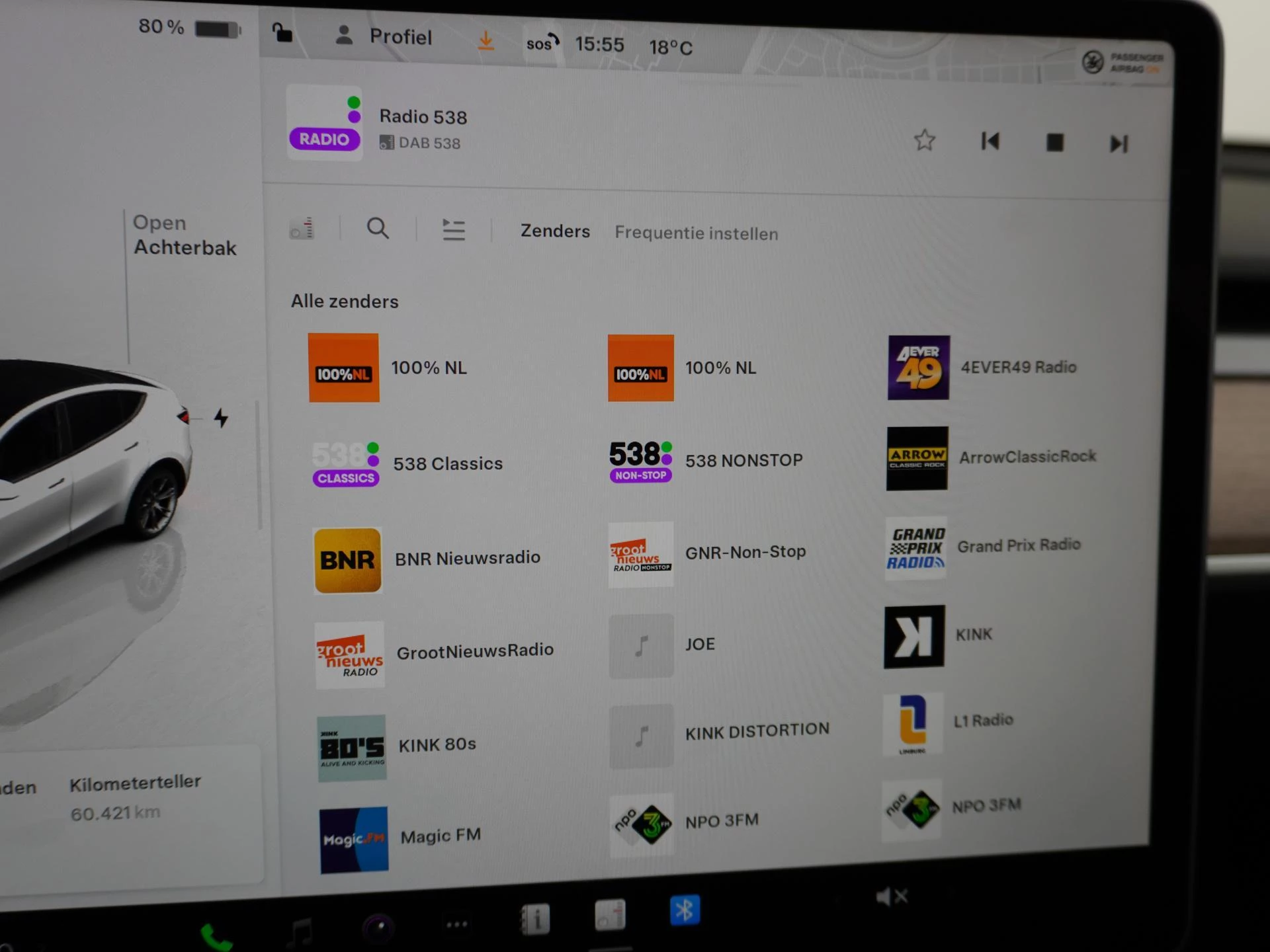The image size is (1270, 952).
Task: Open more apps three-dots icon
Action: pyautogui.click(x=456, y=924)
